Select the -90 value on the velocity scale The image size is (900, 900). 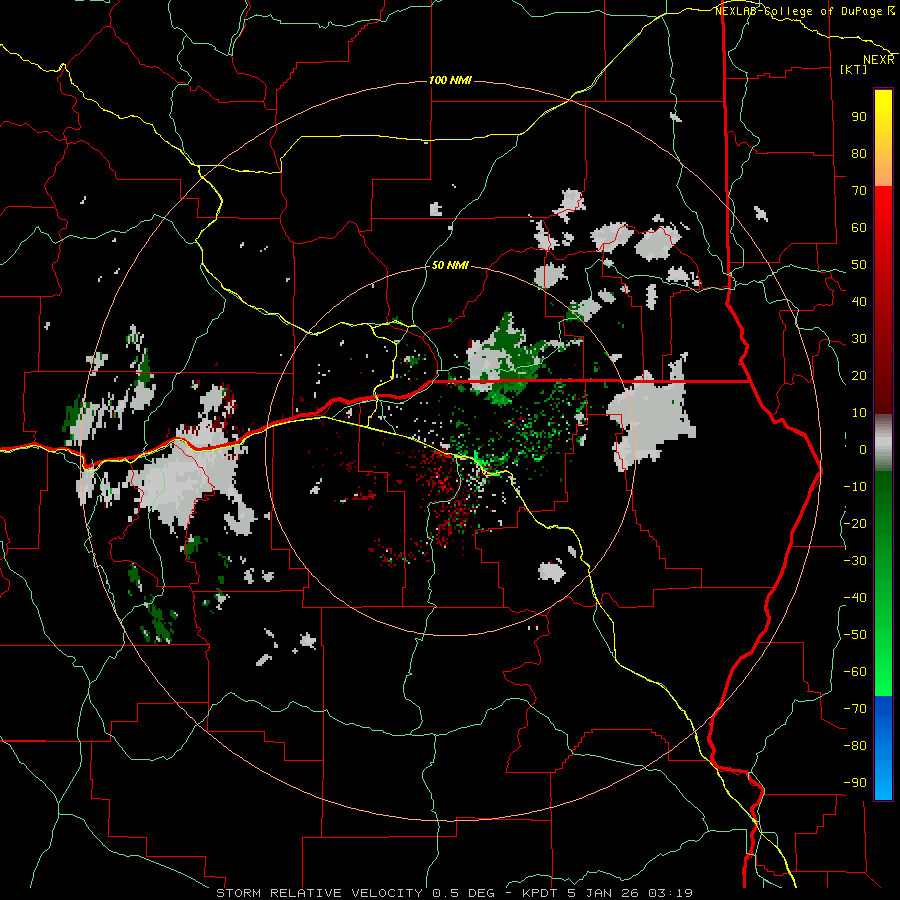click(x=855, y=783)
